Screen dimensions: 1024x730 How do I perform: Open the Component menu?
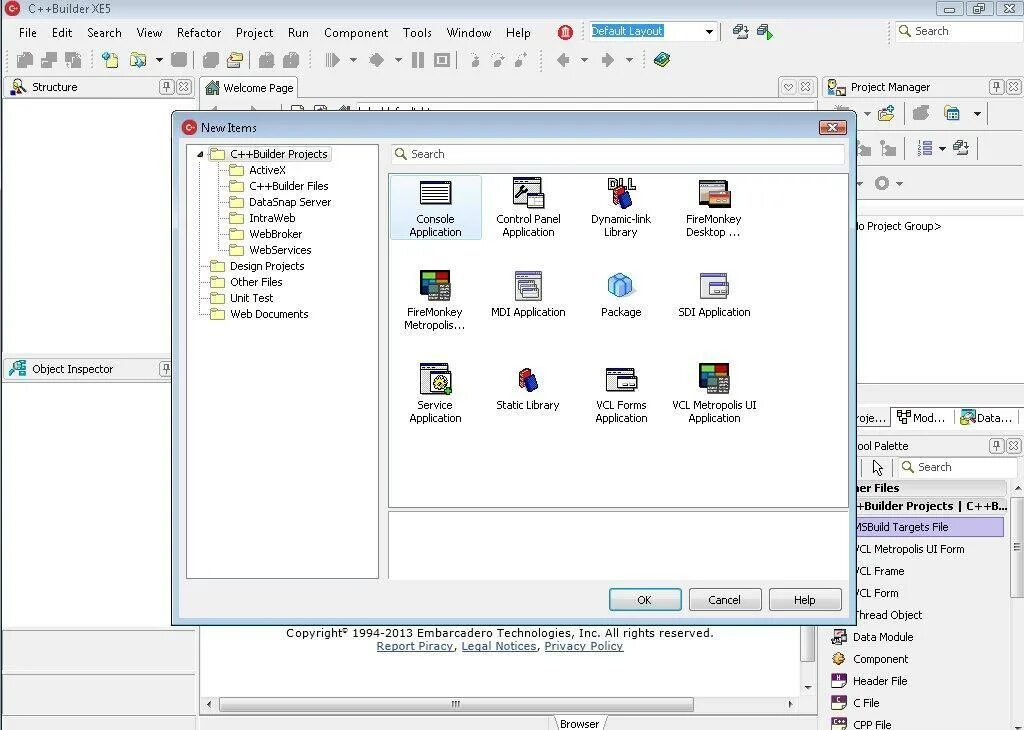coord(356,33)
